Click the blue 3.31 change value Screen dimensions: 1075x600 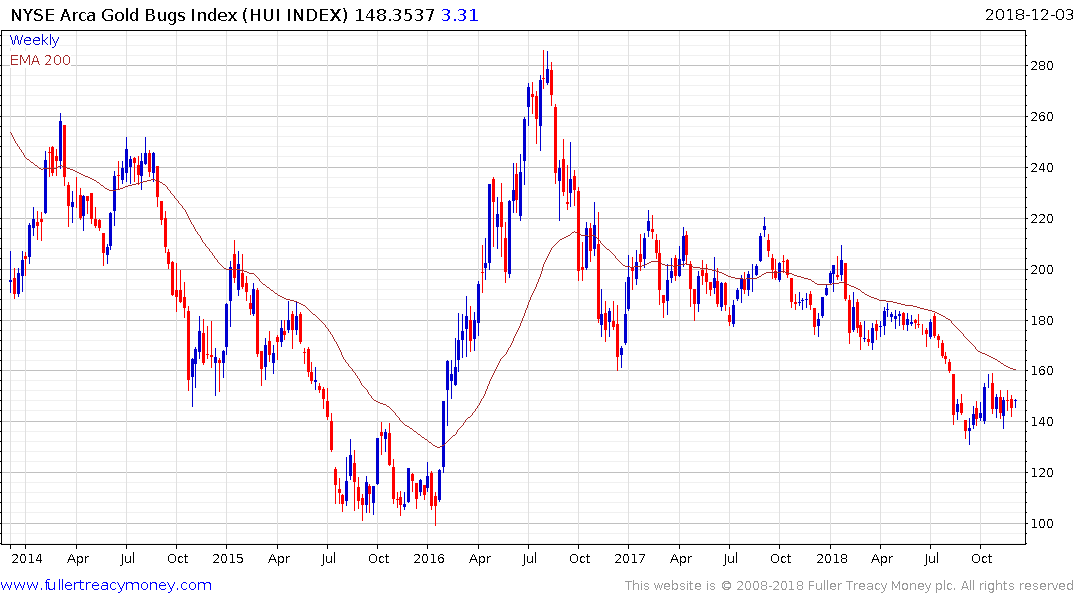pyautogui.click(x=459, y=15)
